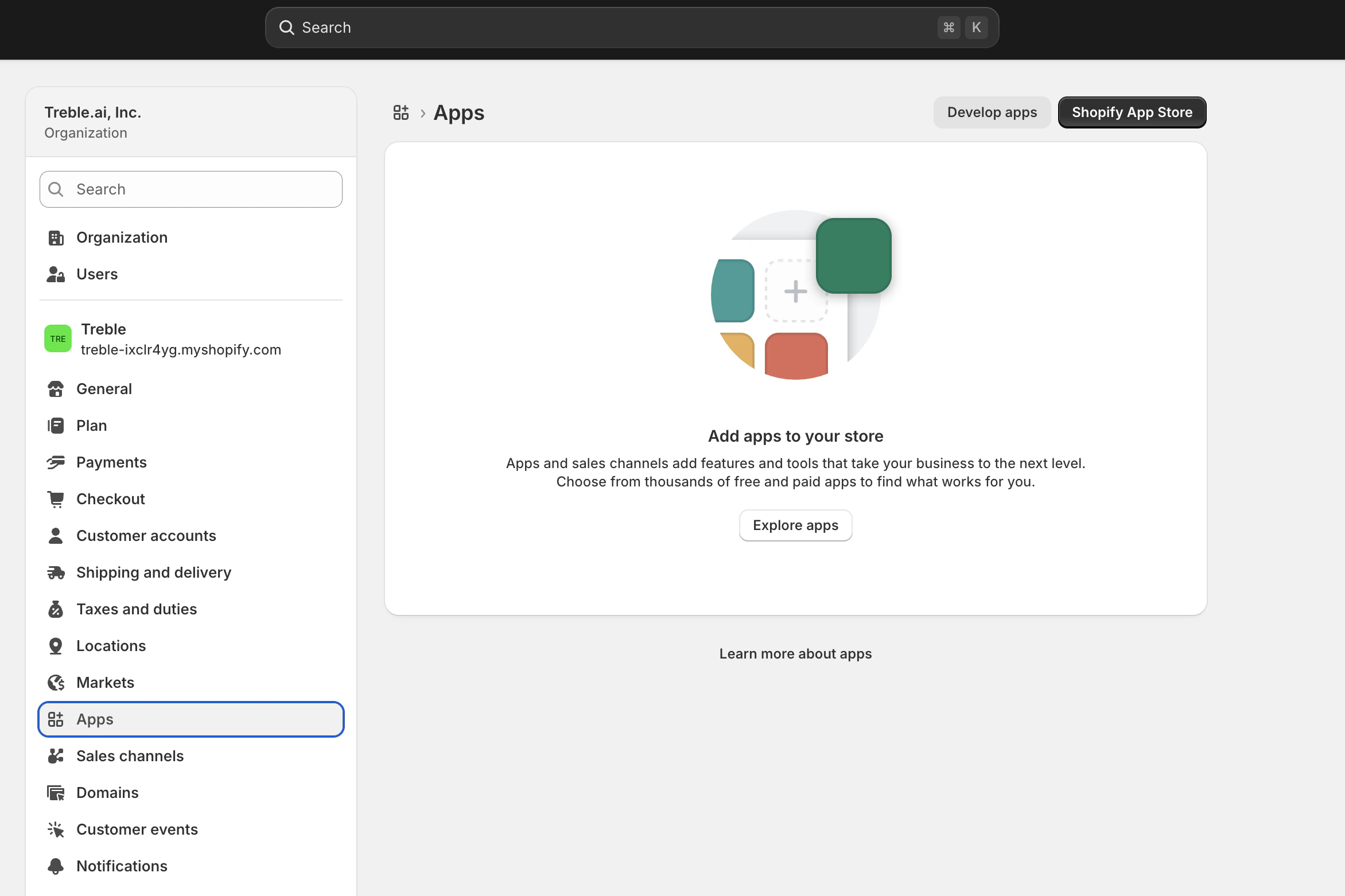Click the dashed plus placeholder in the illustration

[796, 291]
